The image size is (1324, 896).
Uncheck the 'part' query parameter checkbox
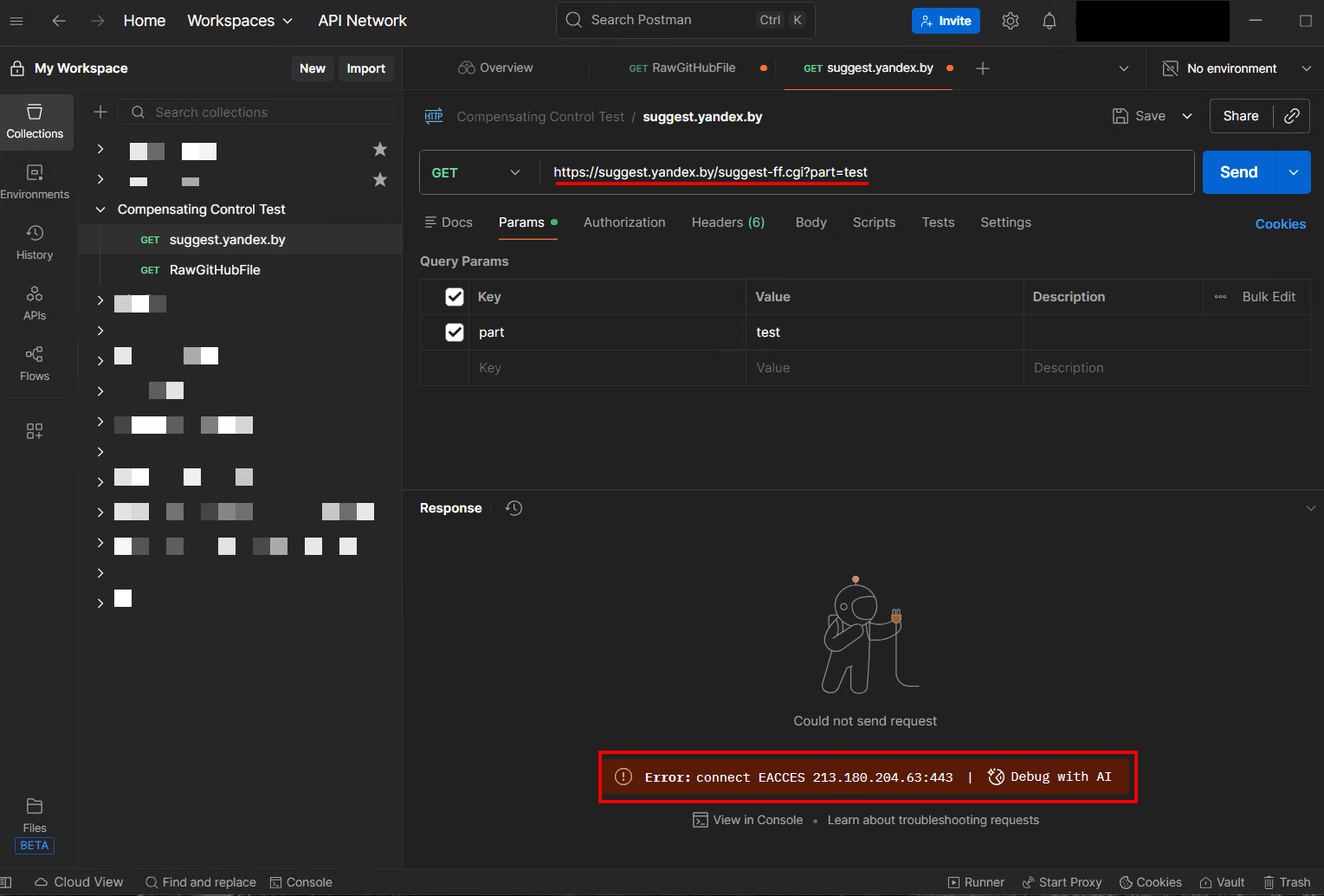tap(455, 332)
